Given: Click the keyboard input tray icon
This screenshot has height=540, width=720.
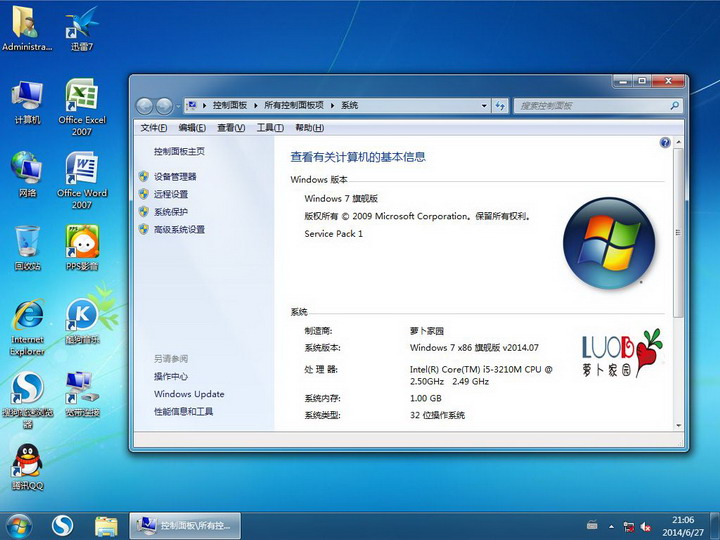Looking at the screenshot, I should (x=592, y=524).
